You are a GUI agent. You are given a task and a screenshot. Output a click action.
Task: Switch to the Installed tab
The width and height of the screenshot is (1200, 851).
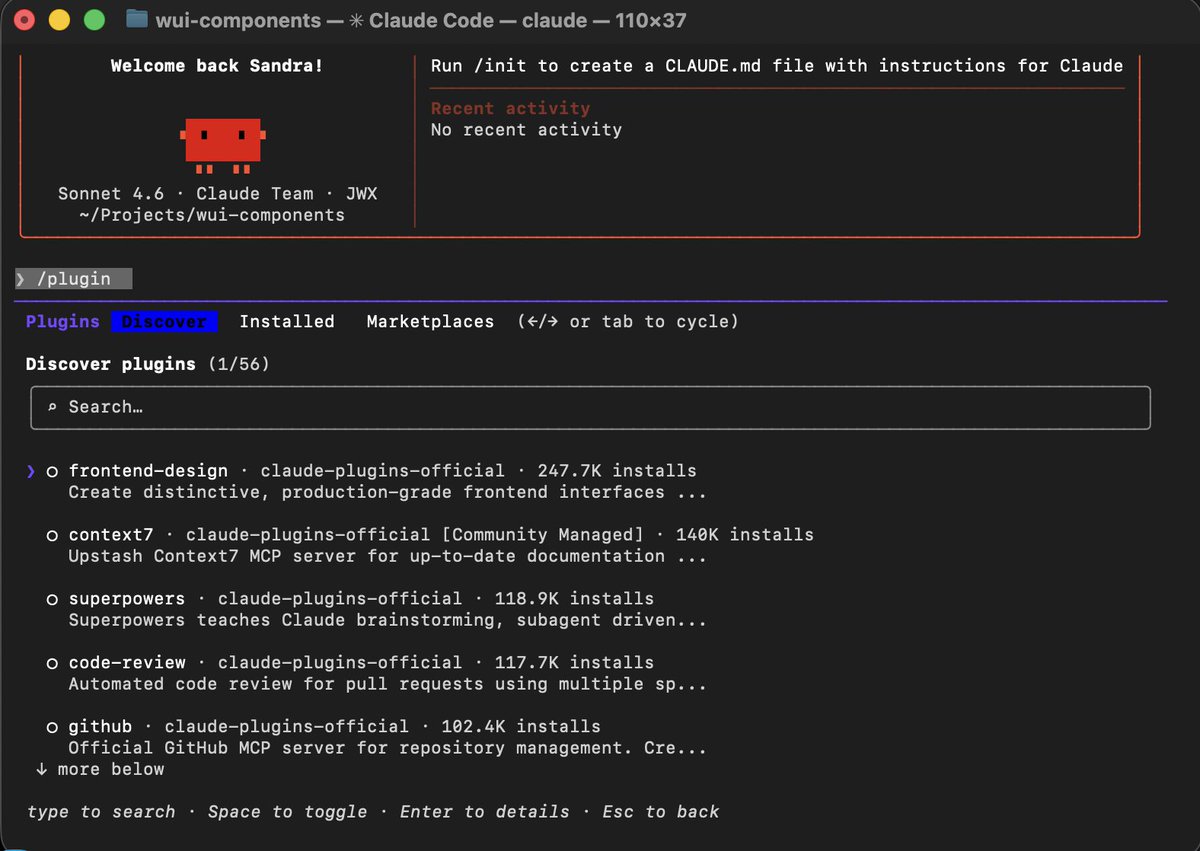287,321
